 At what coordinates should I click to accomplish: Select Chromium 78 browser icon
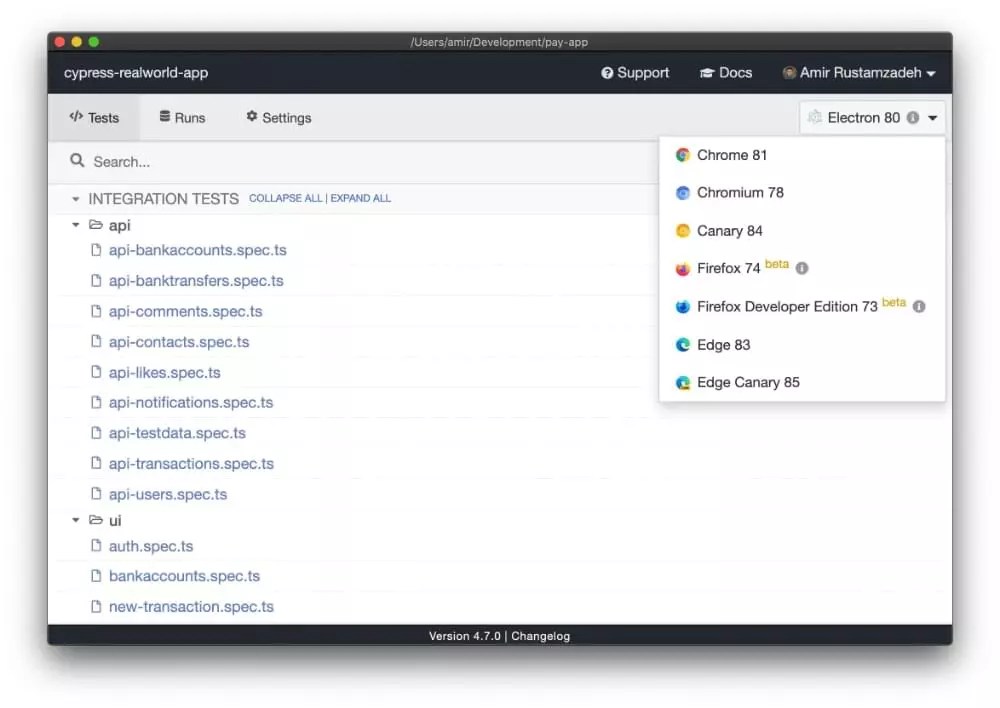[x=683, y=193]
